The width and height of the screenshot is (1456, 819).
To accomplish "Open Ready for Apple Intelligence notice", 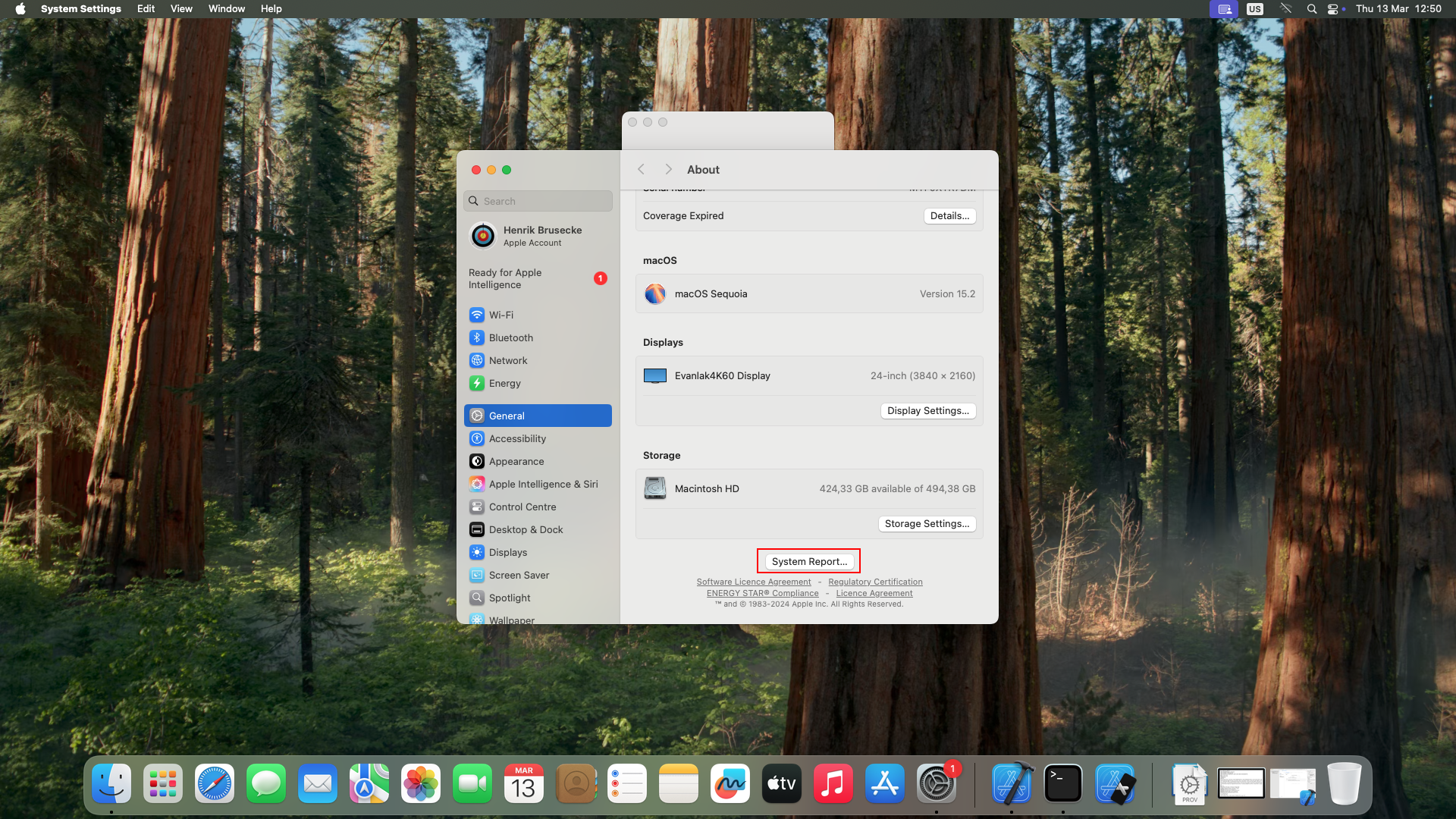I will [538, 278].
